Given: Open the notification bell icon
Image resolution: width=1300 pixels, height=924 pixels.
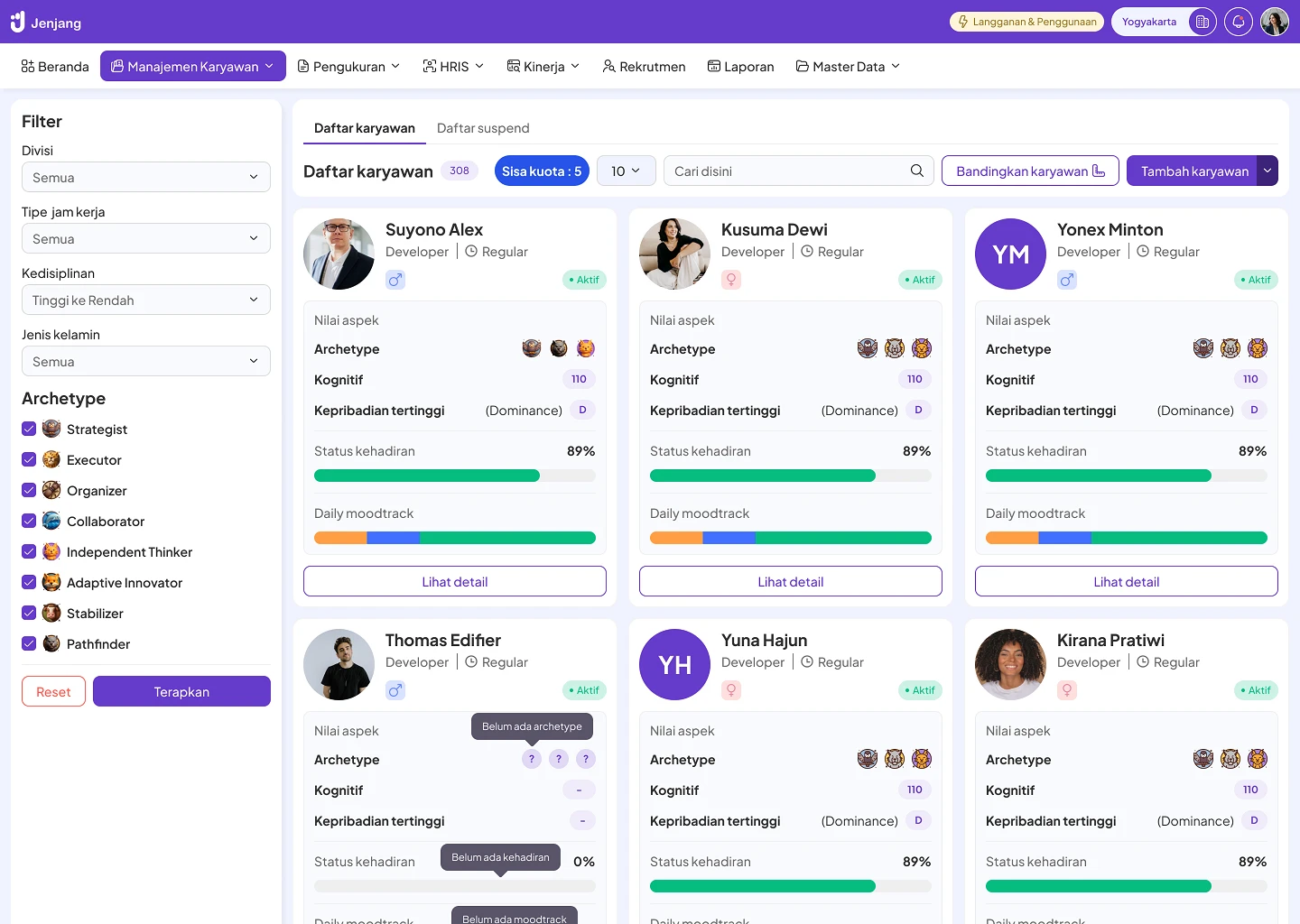Looking at the screenshot, I should tap(1239, 22).
